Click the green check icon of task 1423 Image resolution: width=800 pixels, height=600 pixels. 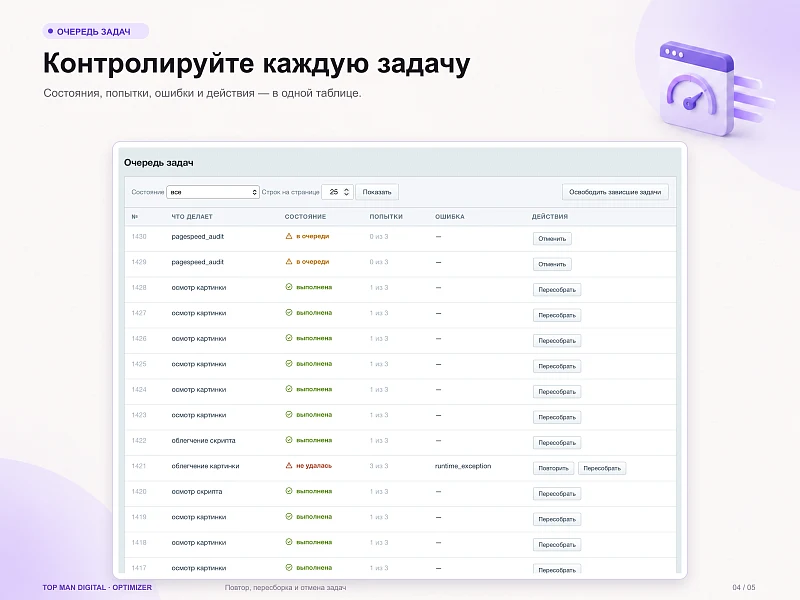pos(289,415)
